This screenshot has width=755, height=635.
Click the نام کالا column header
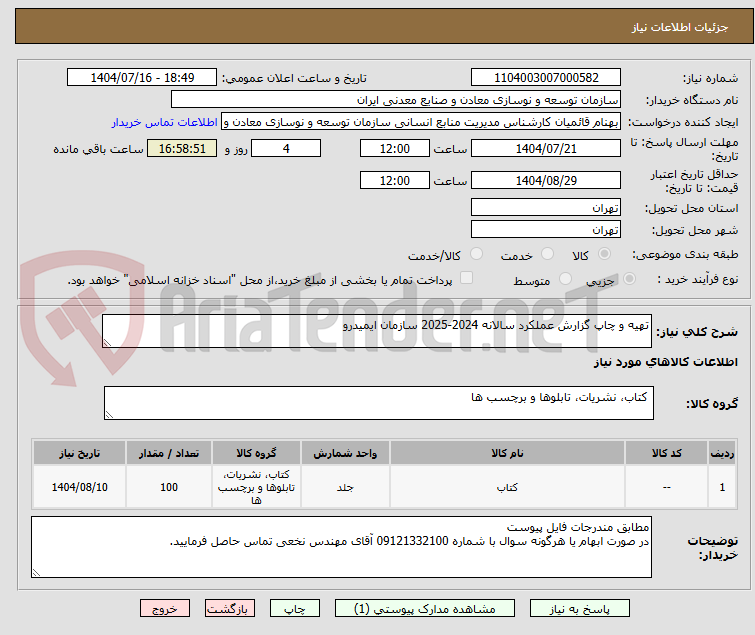508,453
